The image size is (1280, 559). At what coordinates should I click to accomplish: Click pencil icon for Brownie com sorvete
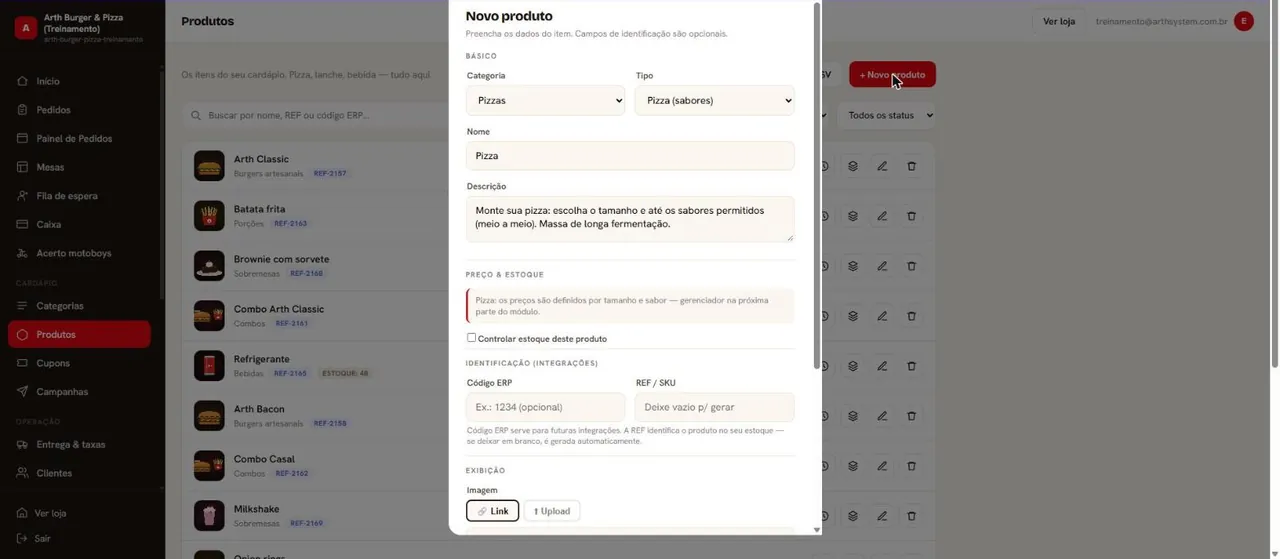[882, 266]
